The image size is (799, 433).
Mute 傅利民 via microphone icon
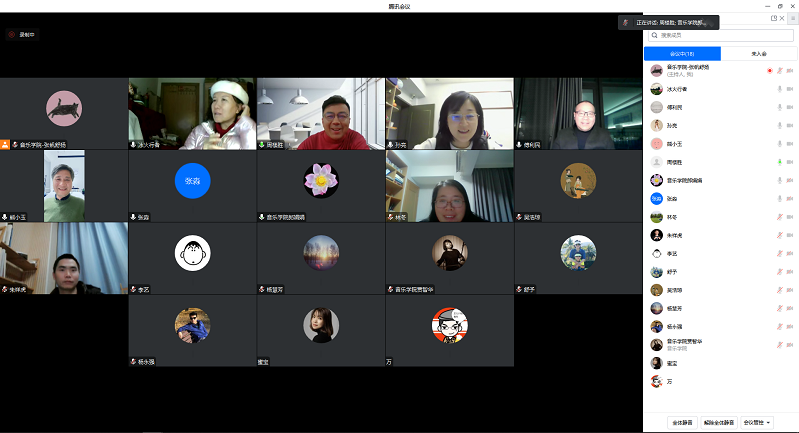(x=780, y=107)
